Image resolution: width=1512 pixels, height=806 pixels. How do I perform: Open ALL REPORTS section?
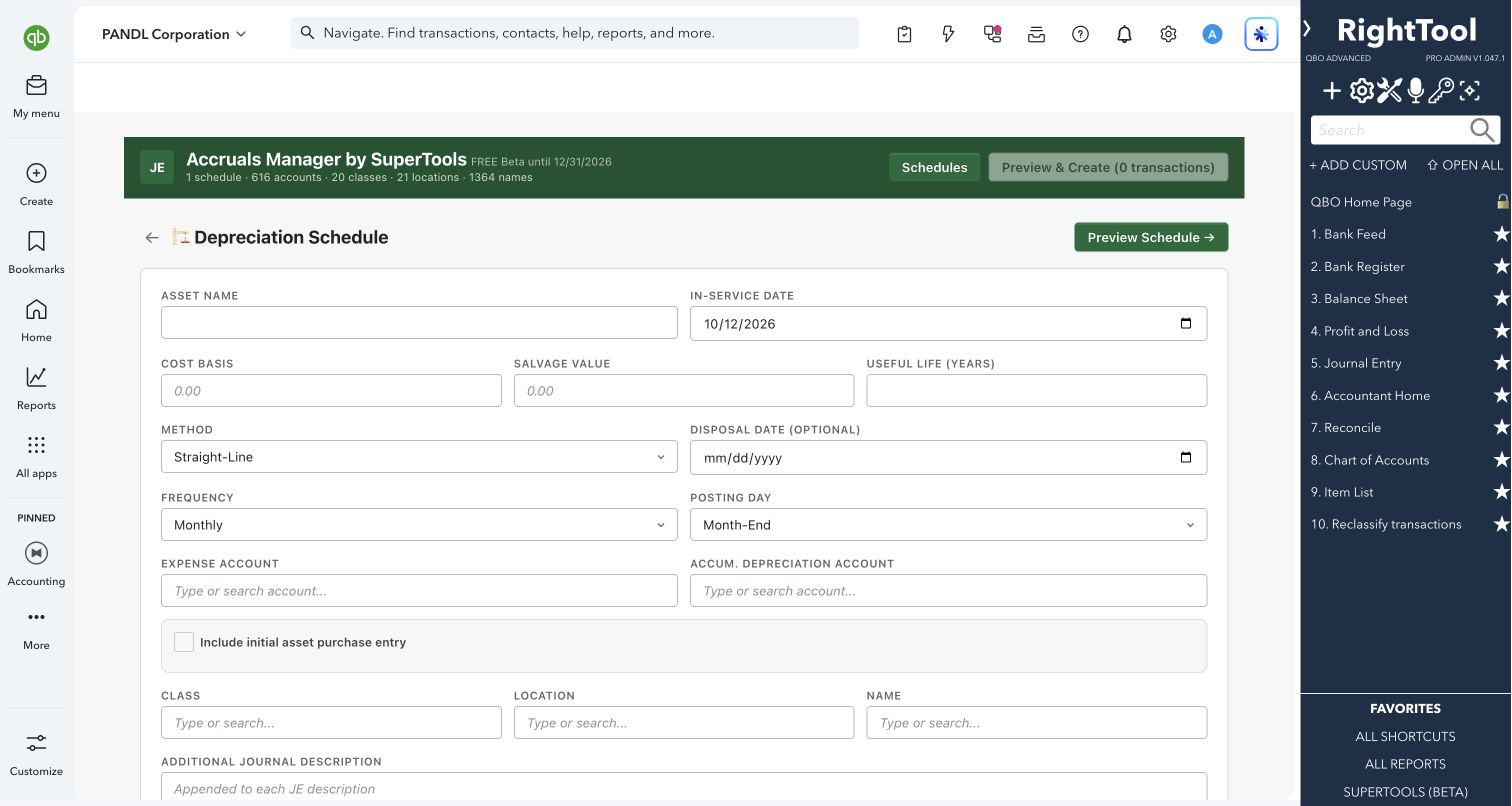click(1405, 764)
